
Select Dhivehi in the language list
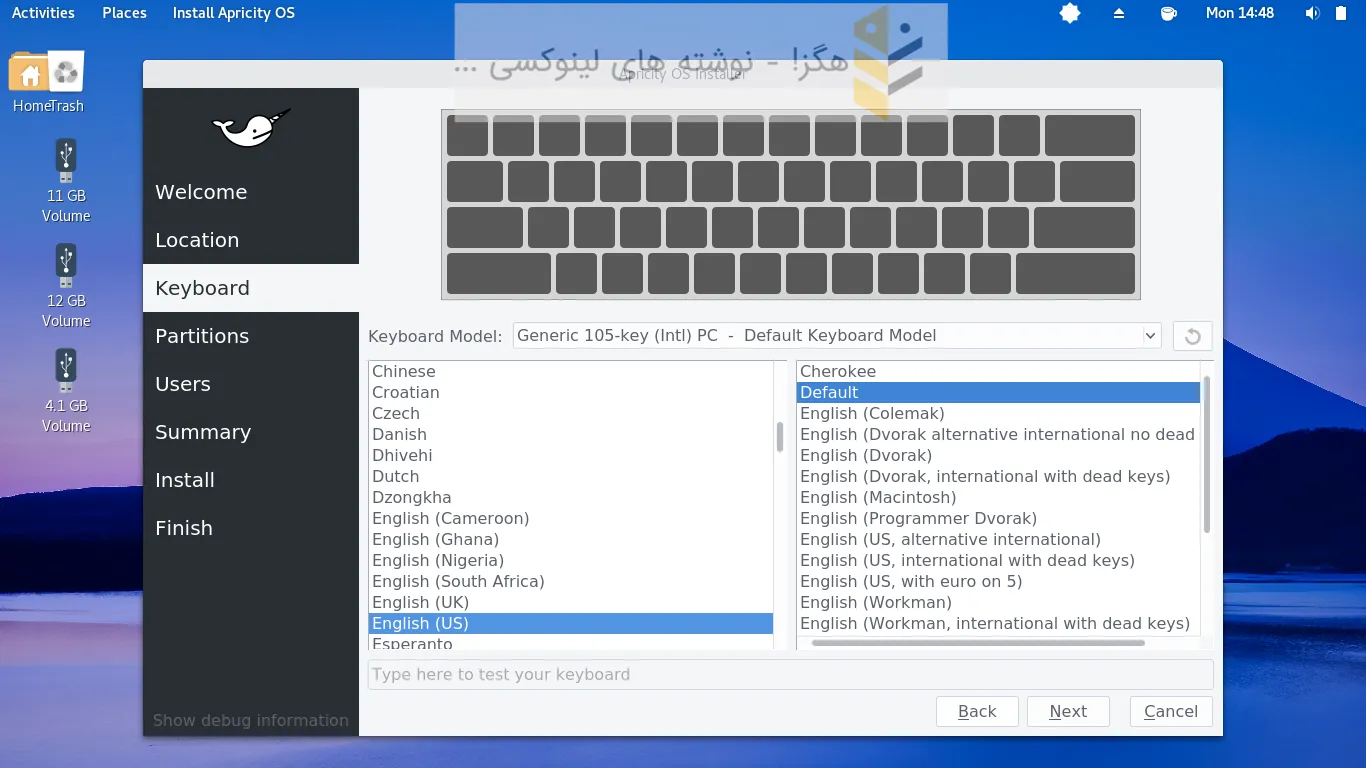(570, 455)
